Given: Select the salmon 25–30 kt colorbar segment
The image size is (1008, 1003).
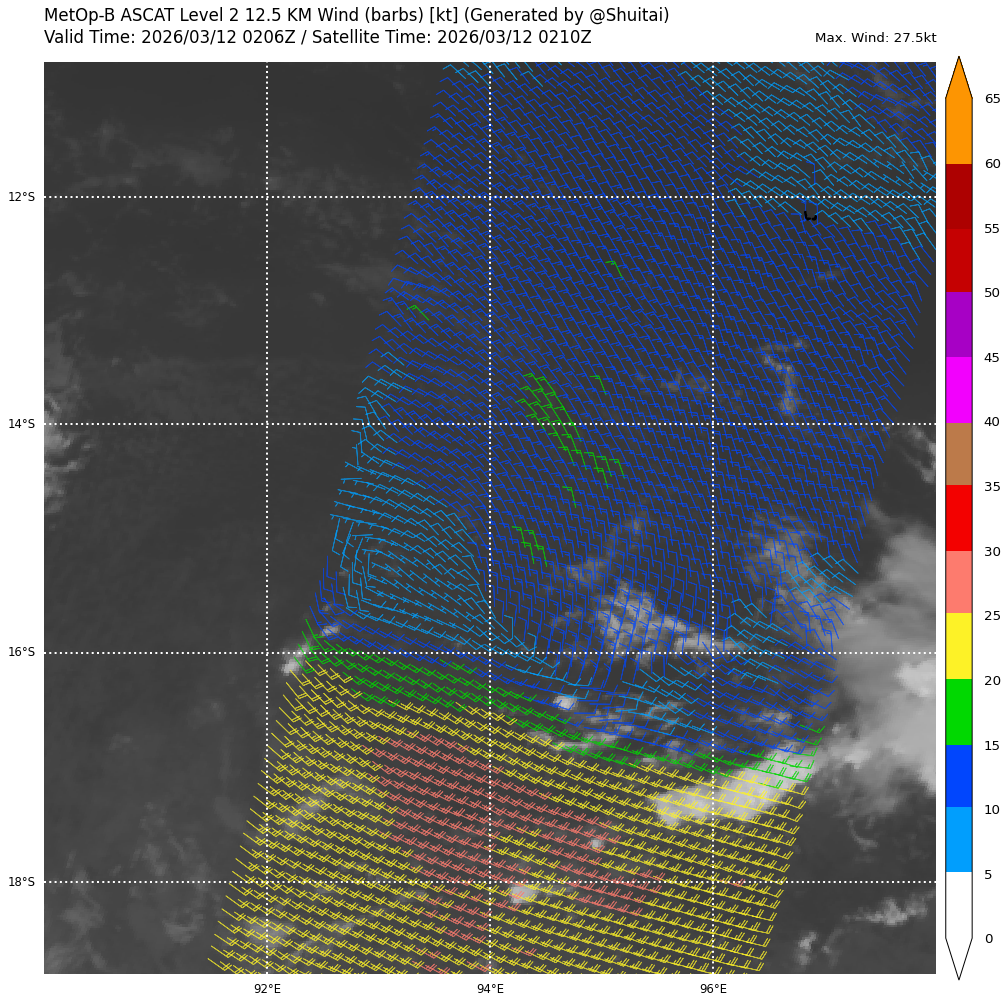Looking at the screenshot, I should coord(958,582).
